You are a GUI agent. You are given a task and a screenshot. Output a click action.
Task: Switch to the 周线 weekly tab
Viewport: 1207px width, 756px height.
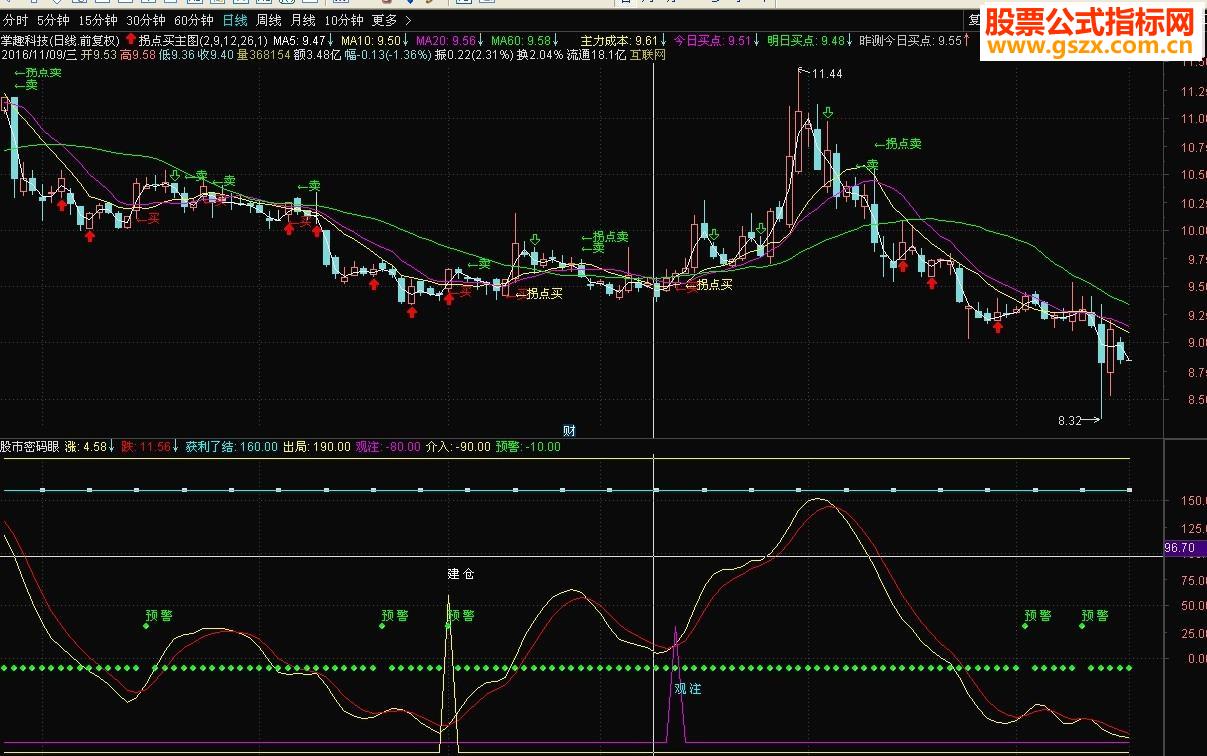tap(268, 20)
